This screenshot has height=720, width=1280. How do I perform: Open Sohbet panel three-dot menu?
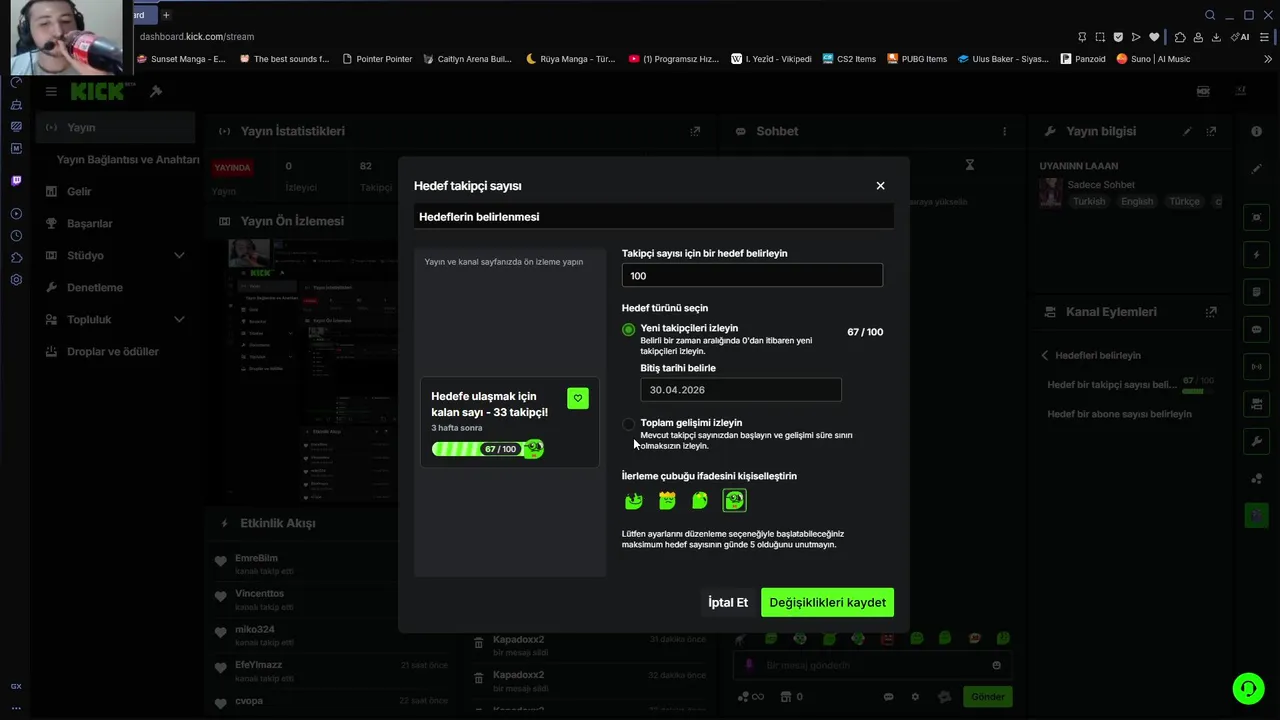click(1005, 131)
